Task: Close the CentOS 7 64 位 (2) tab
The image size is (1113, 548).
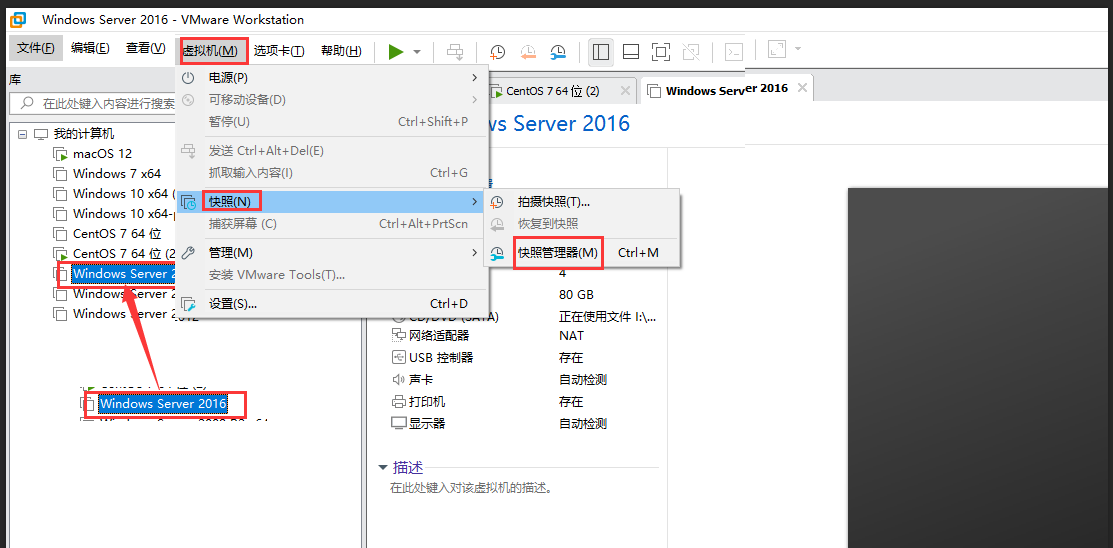Action: coord(625,90)
